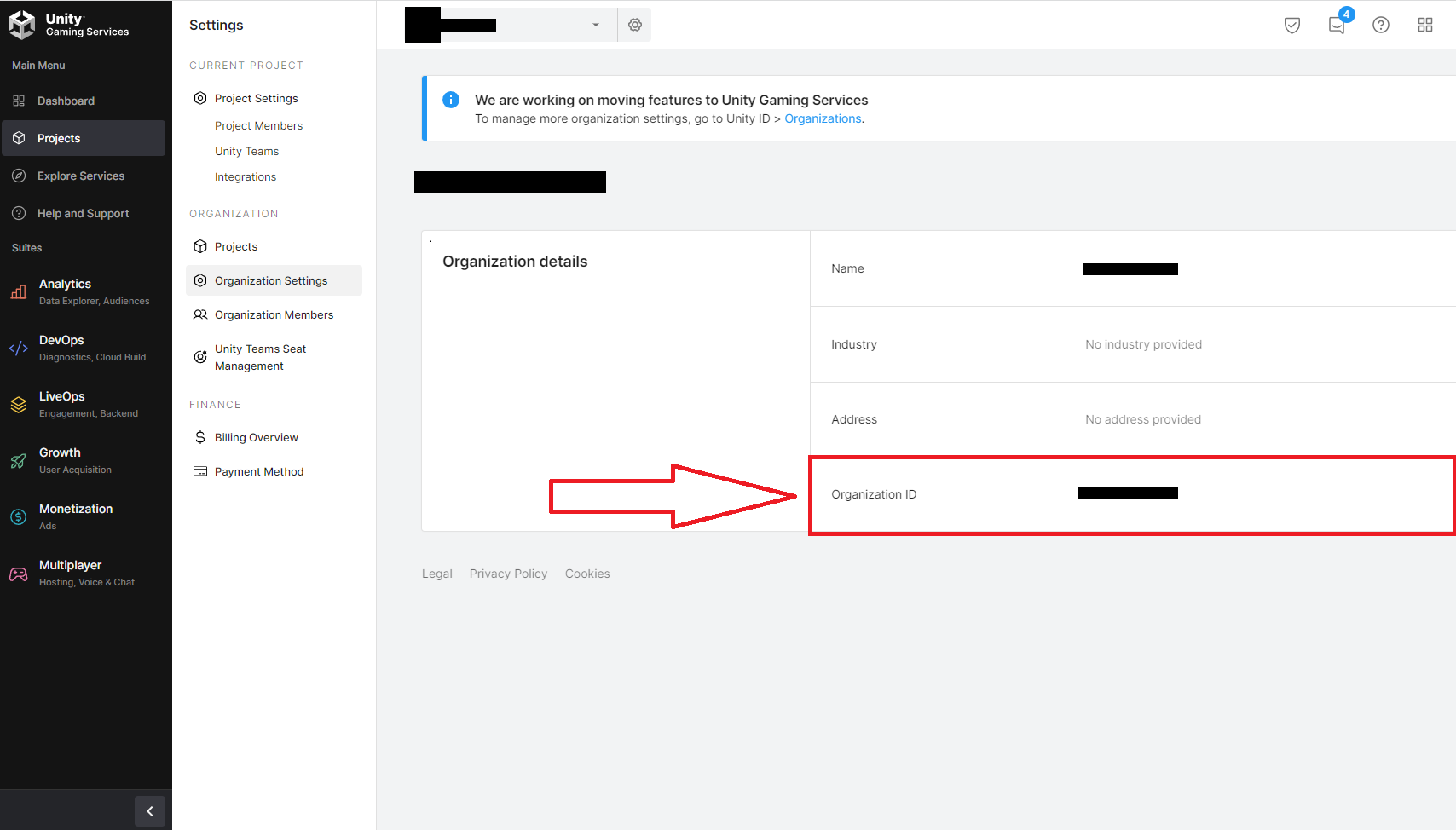Image resolution: width=1456 pixels, height=830 pixels.
Task: Go to Organization Members page
Action: coord(274,314)
